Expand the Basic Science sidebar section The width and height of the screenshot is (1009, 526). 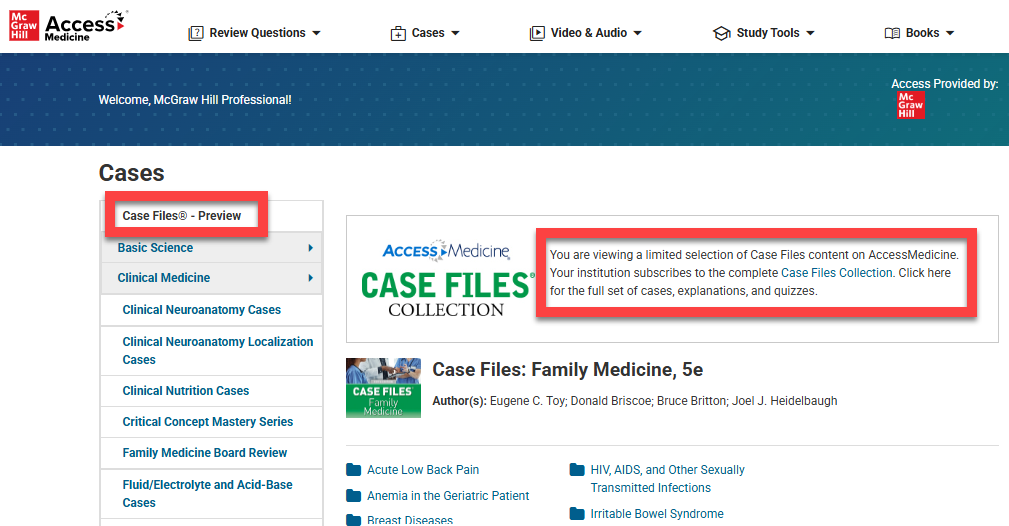pyautogui.click(x=310, y=248)
